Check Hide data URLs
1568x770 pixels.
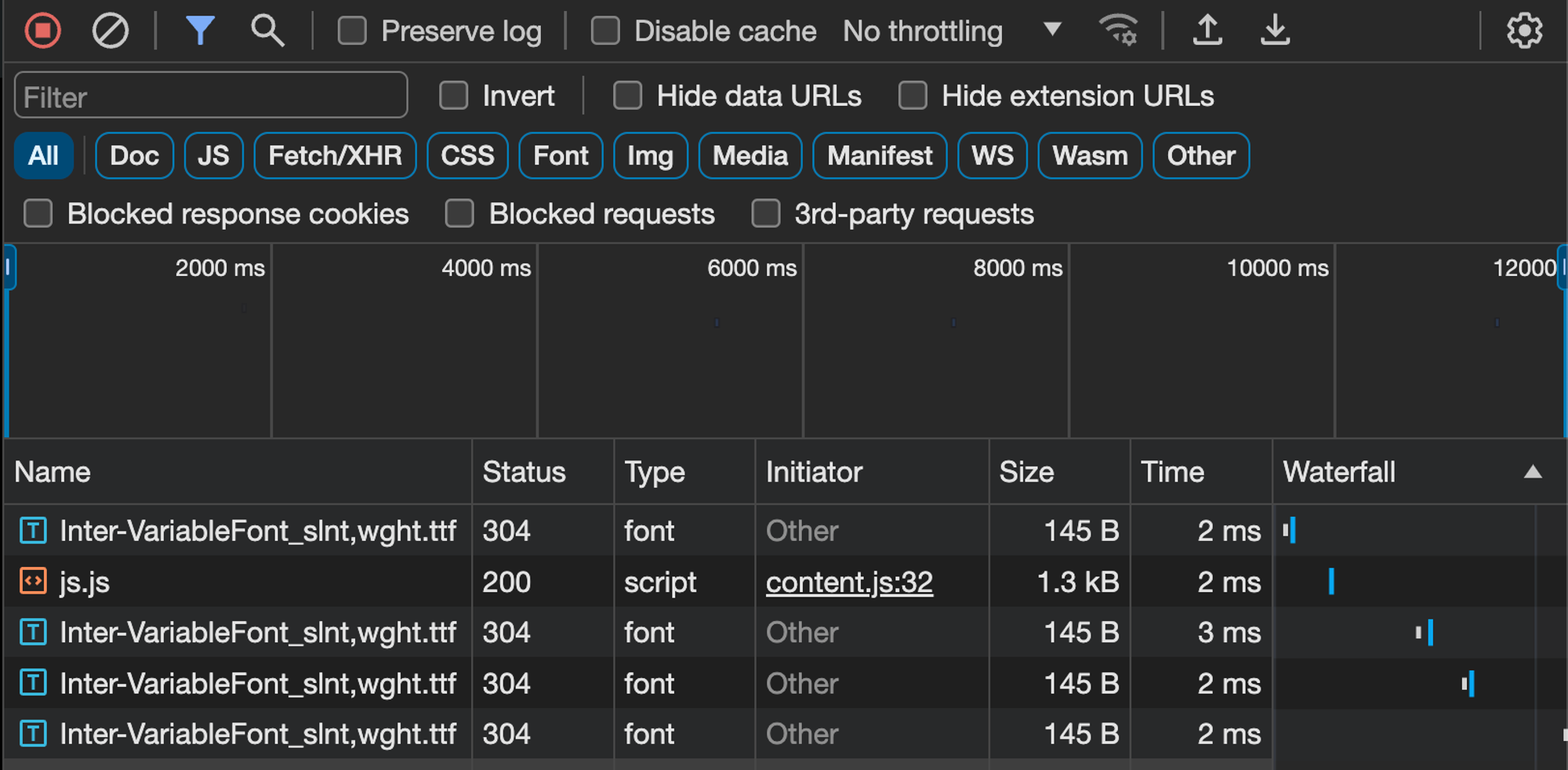[627, 96]
